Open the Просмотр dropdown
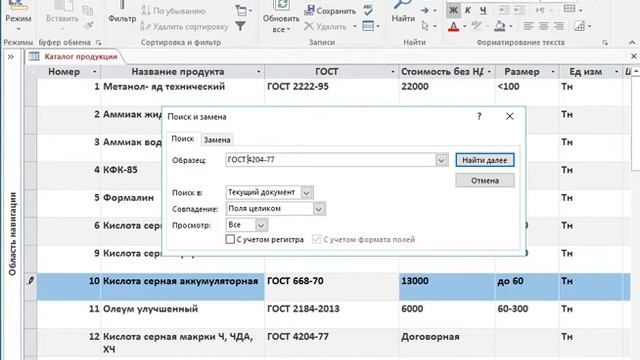640x360 pixels. coord(261,225)
